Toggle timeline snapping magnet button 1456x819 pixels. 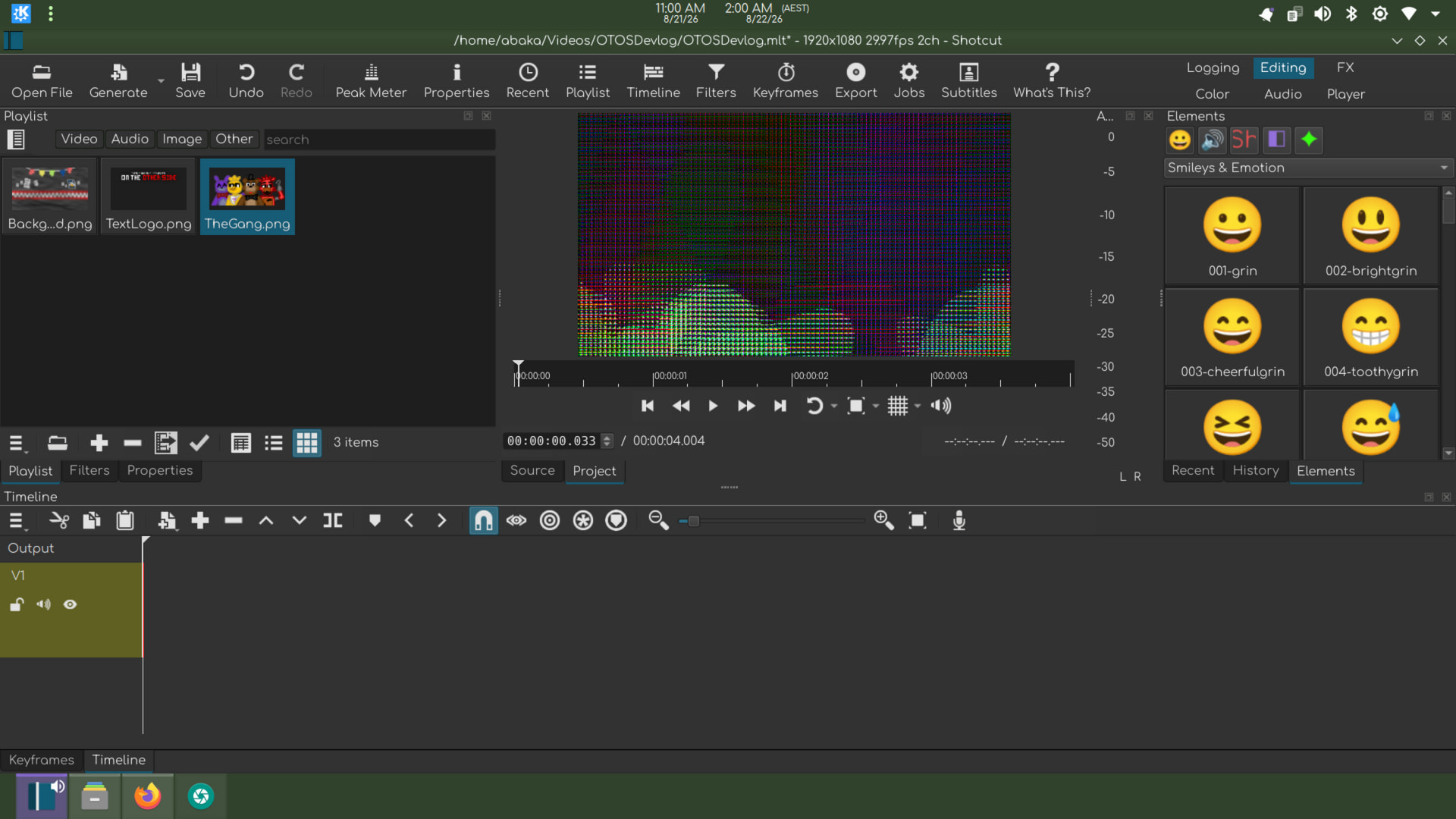(x=484, y=520)
